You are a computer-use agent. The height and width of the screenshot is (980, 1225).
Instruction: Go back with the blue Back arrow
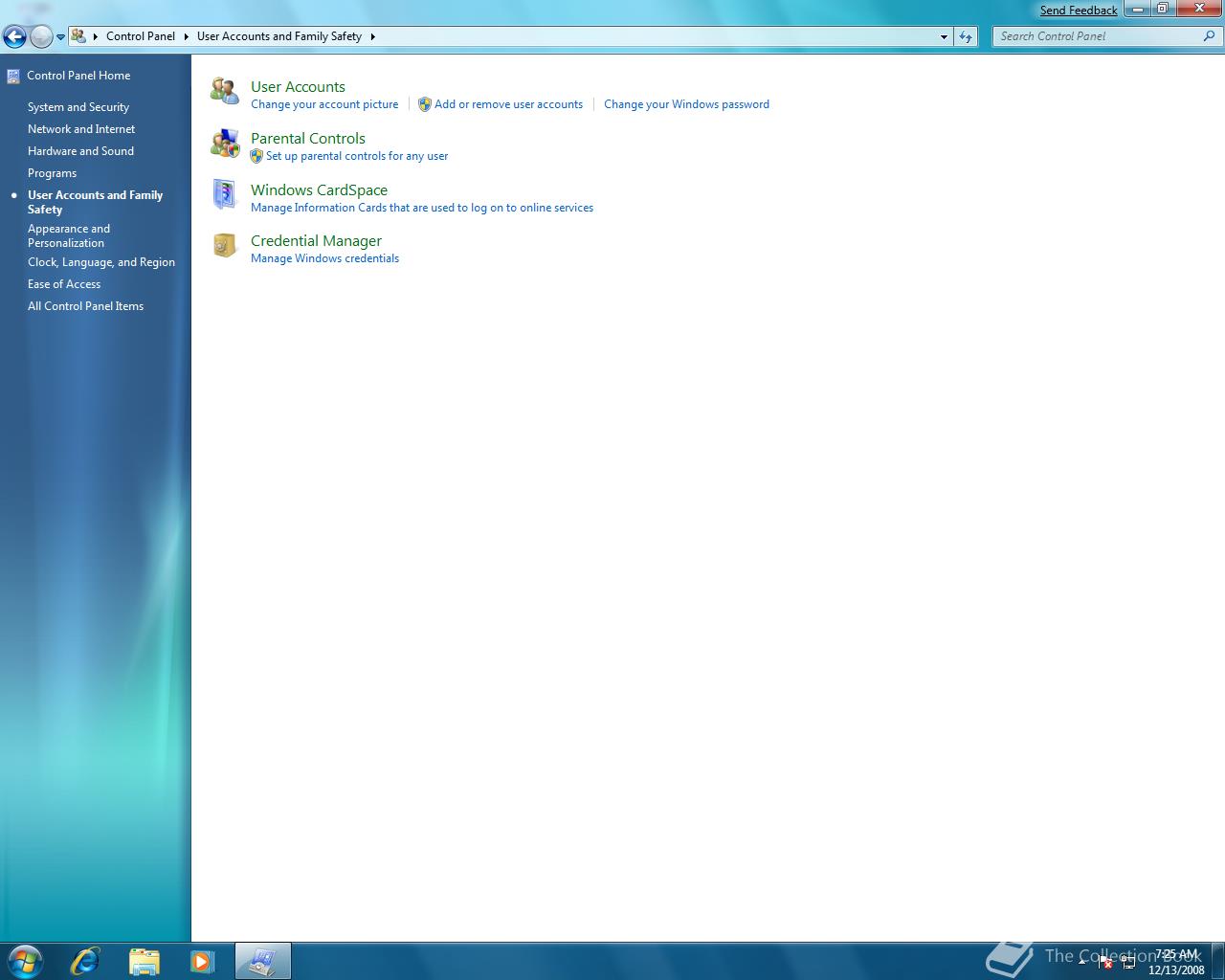click(14, 37)
